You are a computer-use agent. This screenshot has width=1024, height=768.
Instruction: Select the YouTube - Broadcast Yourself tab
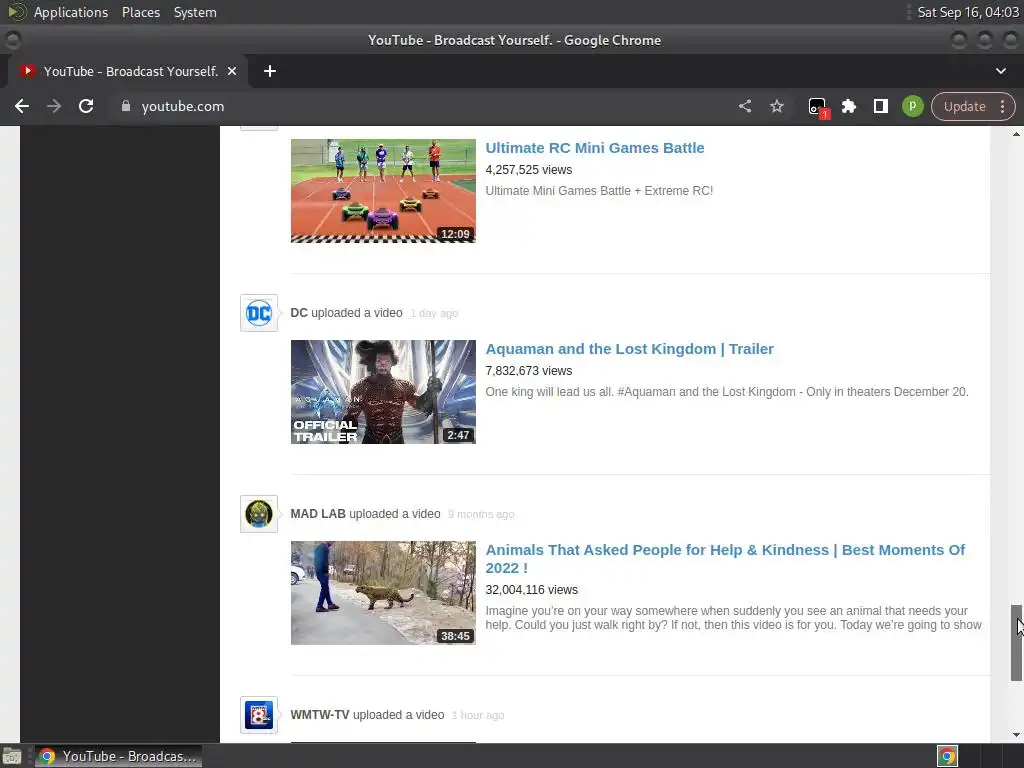[x=128, y=71]
